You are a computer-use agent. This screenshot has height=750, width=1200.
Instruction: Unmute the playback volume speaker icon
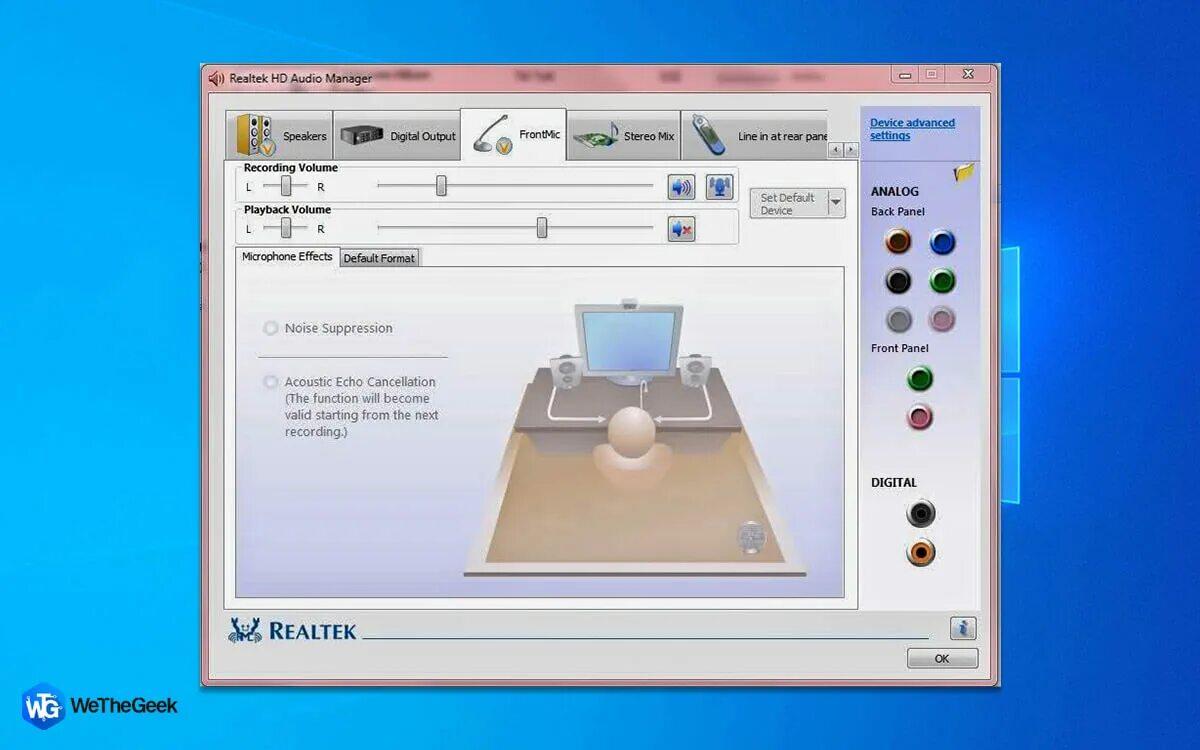pos(681,229)
